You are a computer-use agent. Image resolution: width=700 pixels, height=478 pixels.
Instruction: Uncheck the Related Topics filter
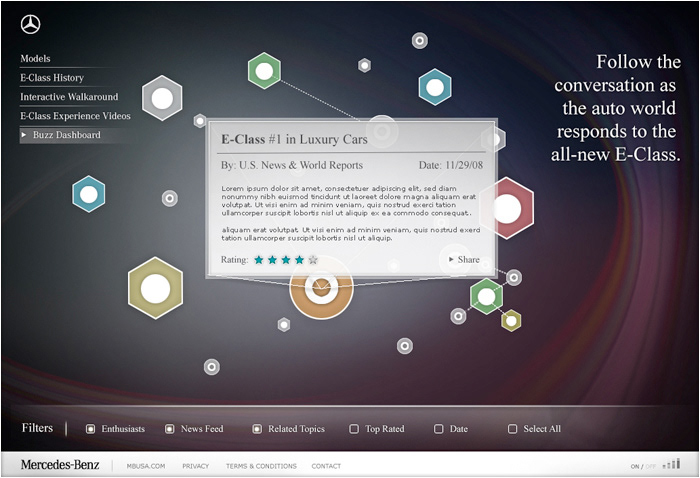tap(257, 429)
